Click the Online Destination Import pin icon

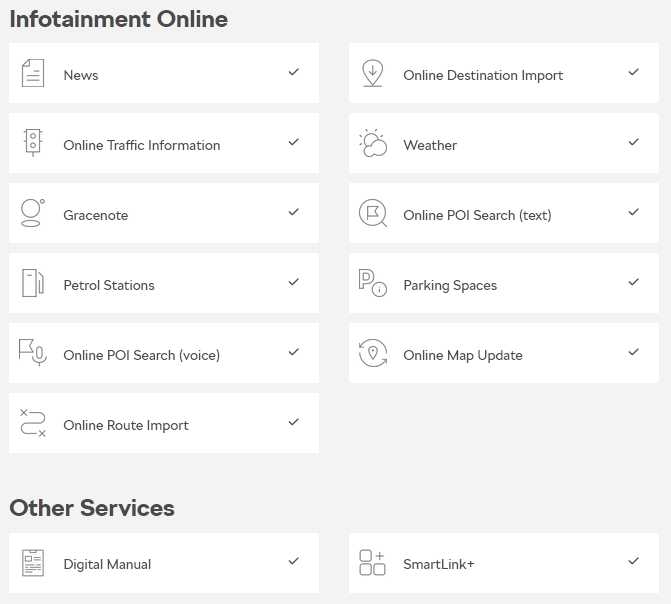373,73
